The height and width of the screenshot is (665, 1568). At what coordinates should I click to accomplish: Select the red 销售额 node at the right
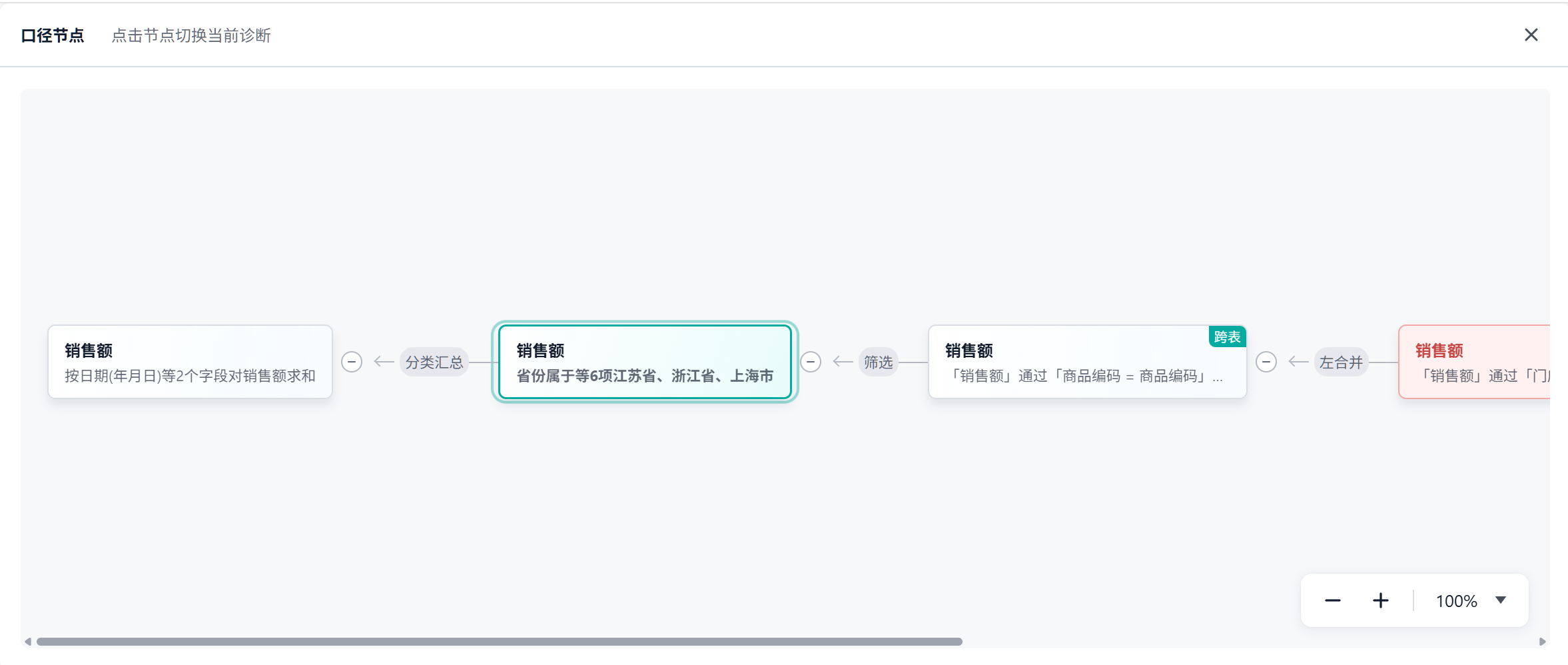coord(1474,362)
